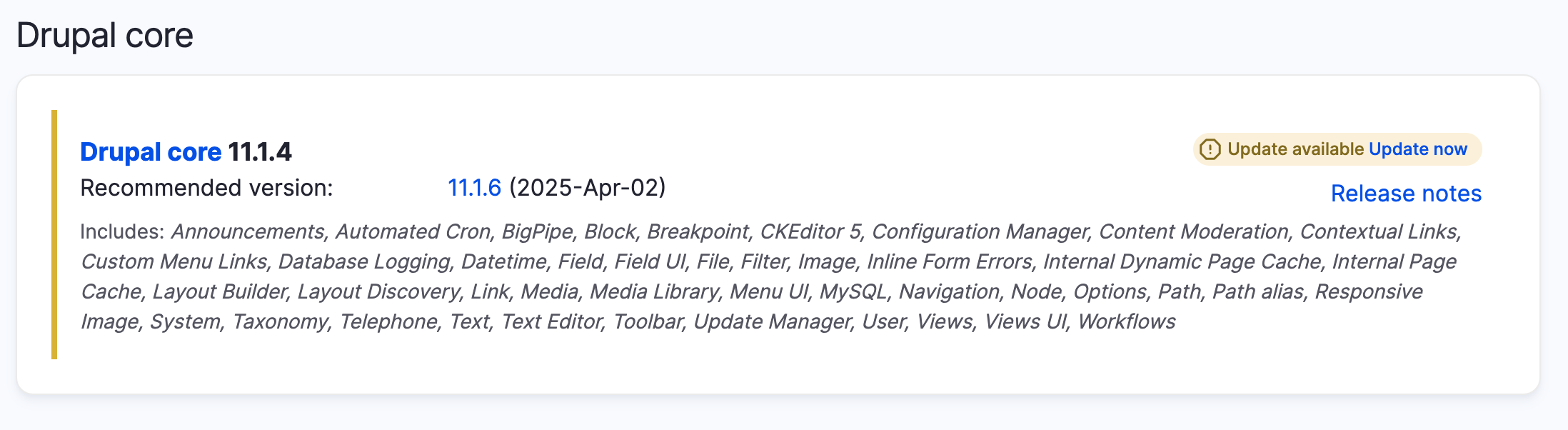1568x430 pixels.
Task: Click the Recommended version label
Action: (x=206, y=188)
